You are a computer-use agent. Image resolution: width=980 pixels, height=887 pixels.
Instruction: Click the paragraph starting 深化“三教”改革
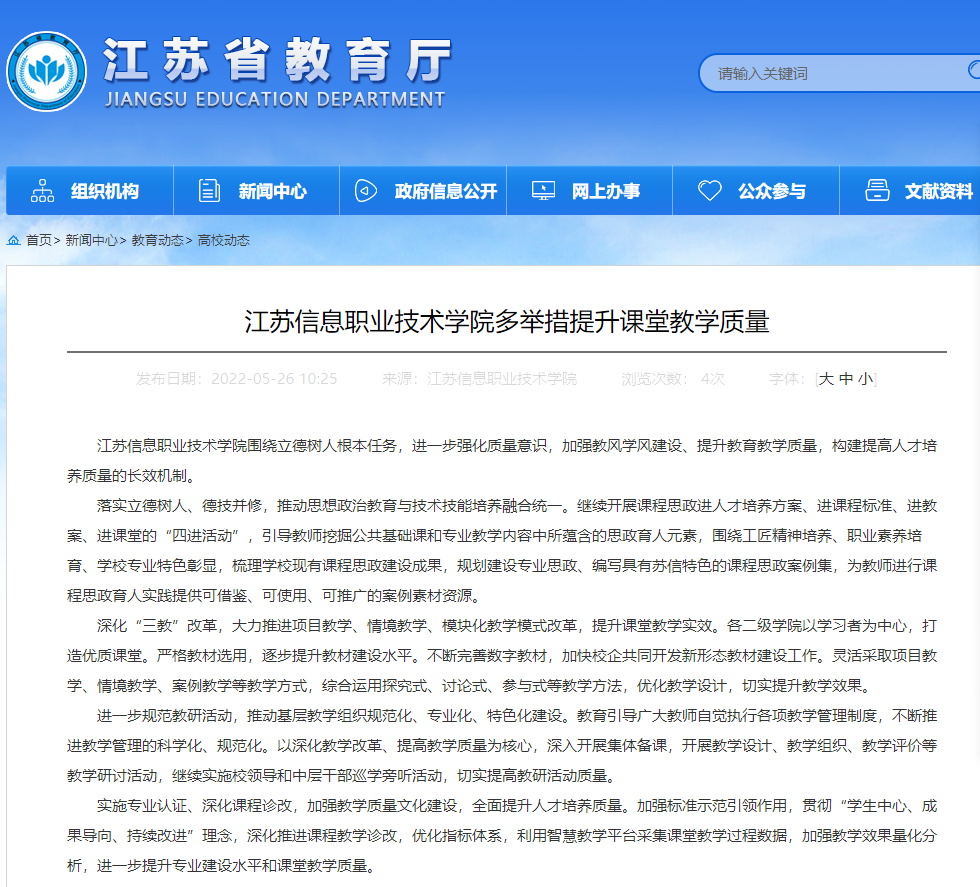point(502,656)
